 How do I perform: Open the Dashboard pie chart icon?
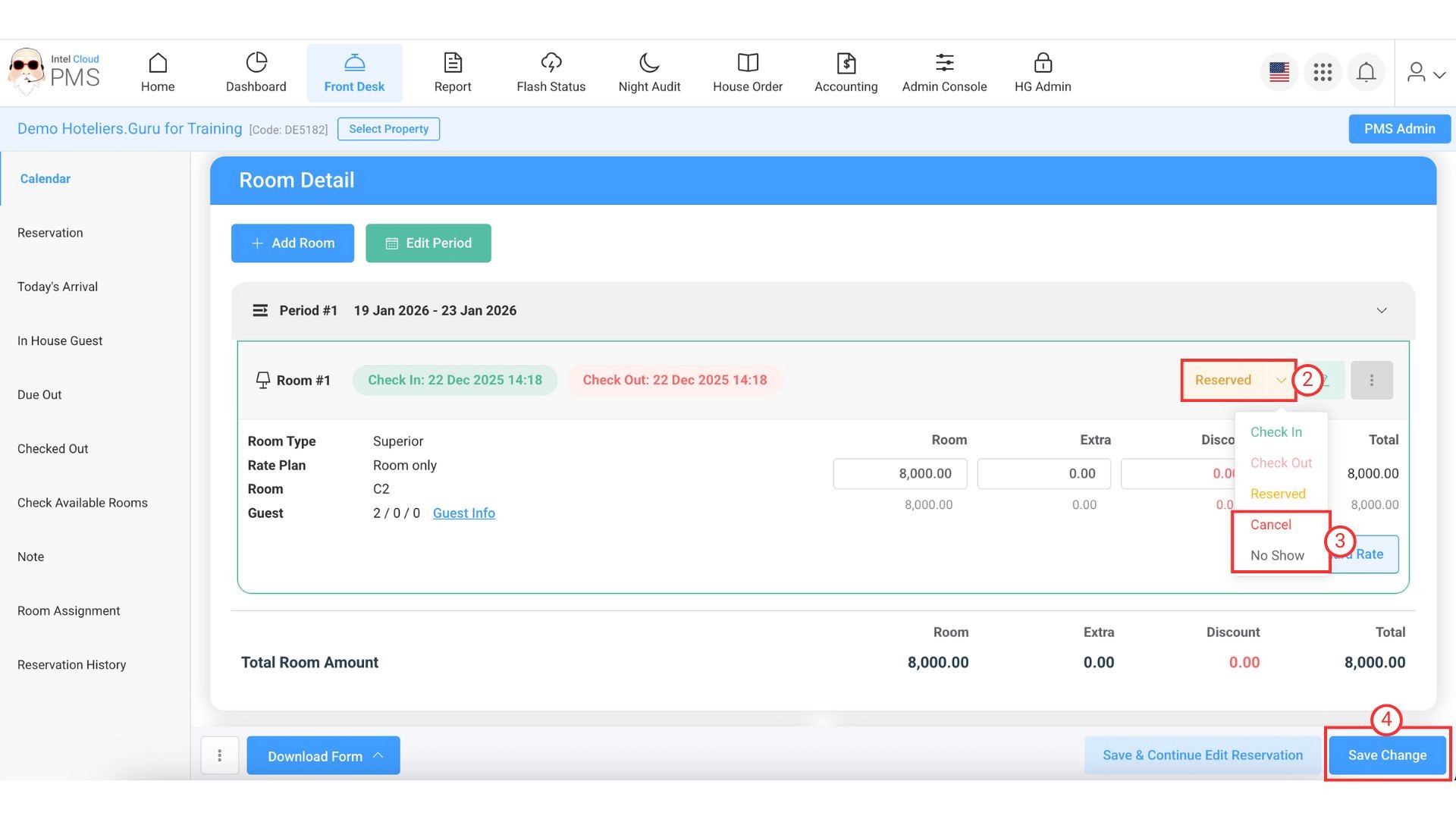pyautogui.click(x=256, y=63)
